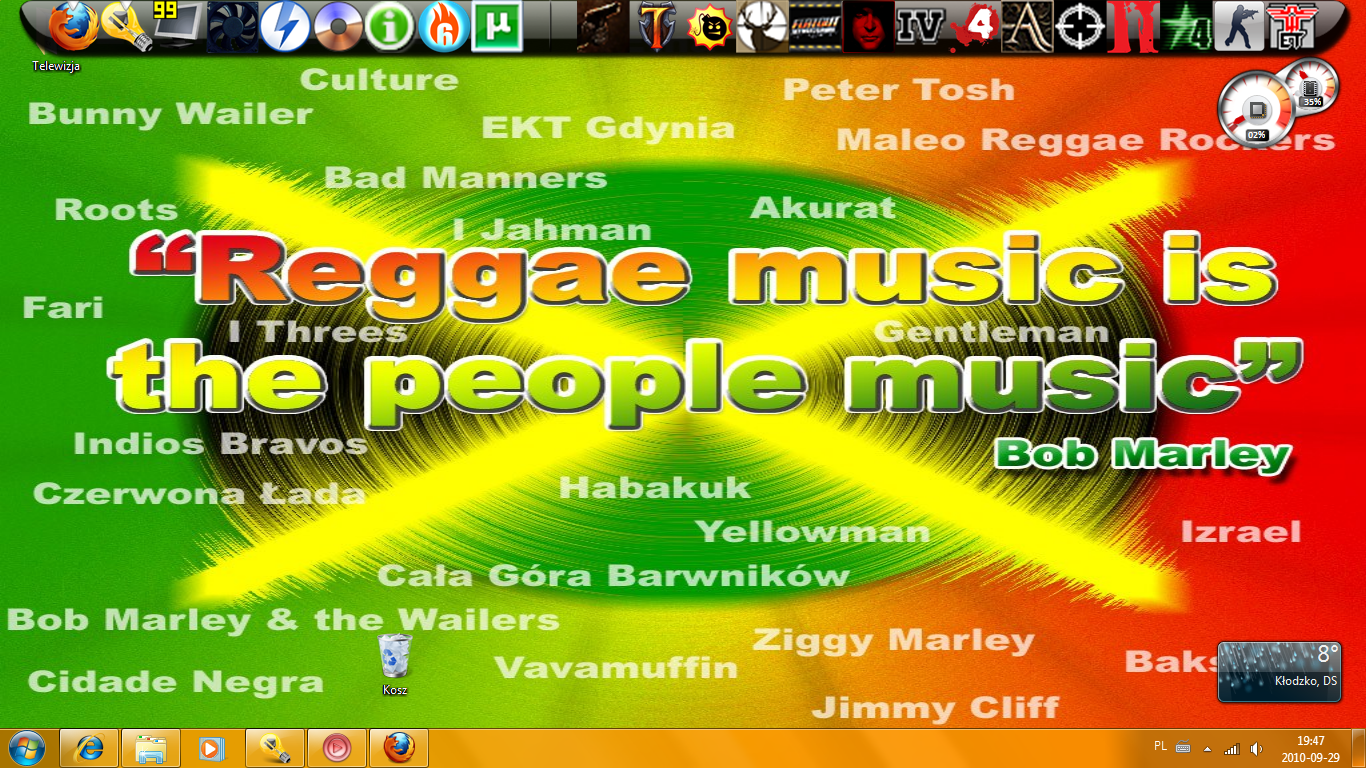
Task: Launch the red 'II' soldier game icon
Action: point(1131,27)
